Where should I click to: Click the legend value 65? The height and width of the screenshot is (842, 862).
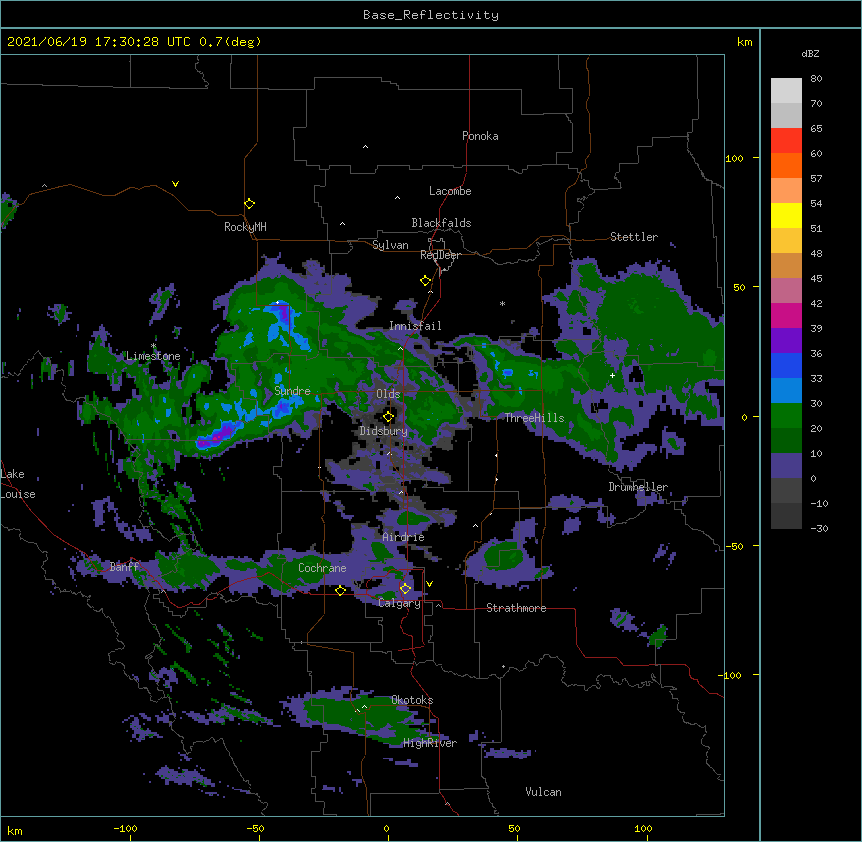pos(816,129)
